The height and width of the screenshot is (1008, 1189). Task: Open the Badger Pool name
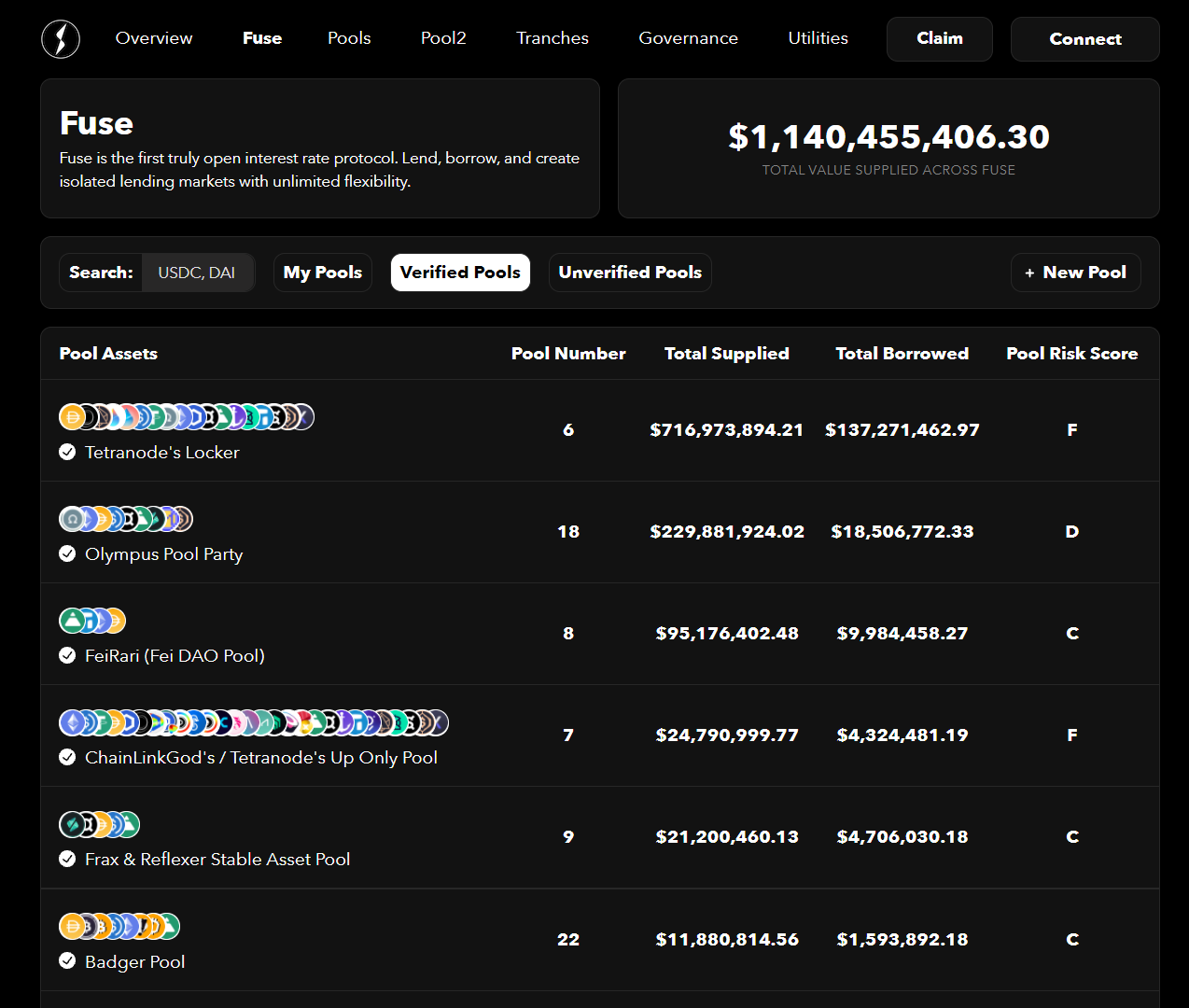pos(135,961)
